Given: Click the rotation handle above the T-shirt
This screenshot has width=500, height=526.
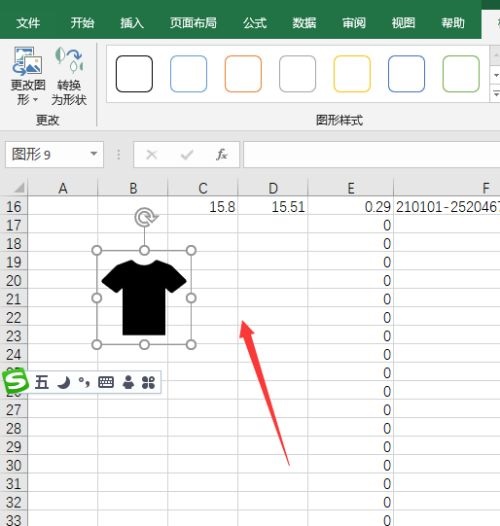Looking at the screenshot, I should pyautogui.click(x=145, y=217).
